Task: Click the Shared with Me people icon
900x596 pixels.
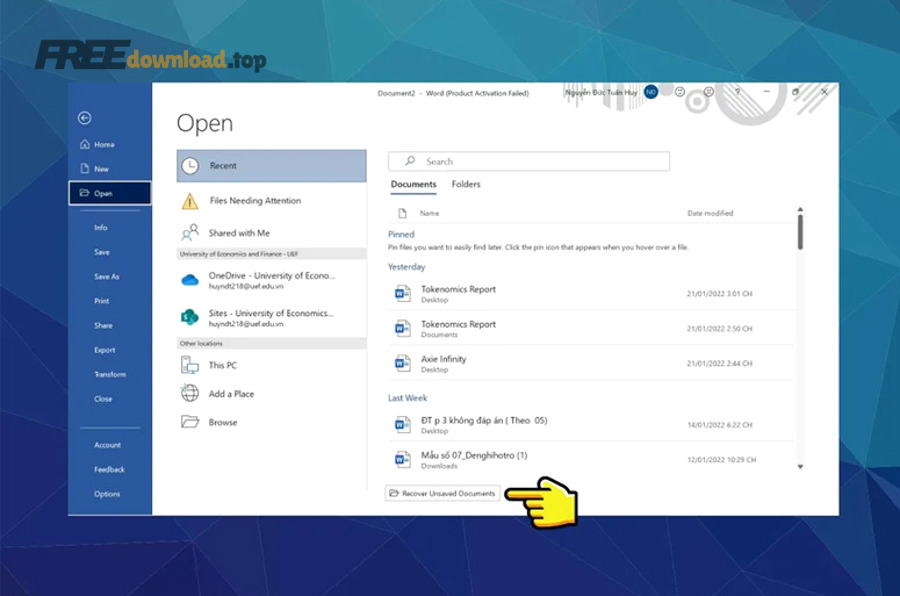Action: 190,233
